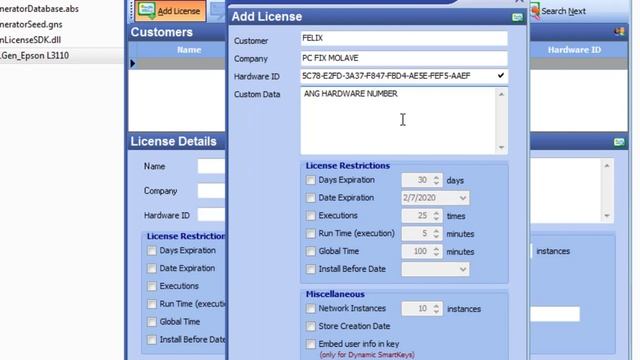This screenshot has height=360, width=640.
Task: Check the Store Creation Date option
Action: click(x=311, y=326)
